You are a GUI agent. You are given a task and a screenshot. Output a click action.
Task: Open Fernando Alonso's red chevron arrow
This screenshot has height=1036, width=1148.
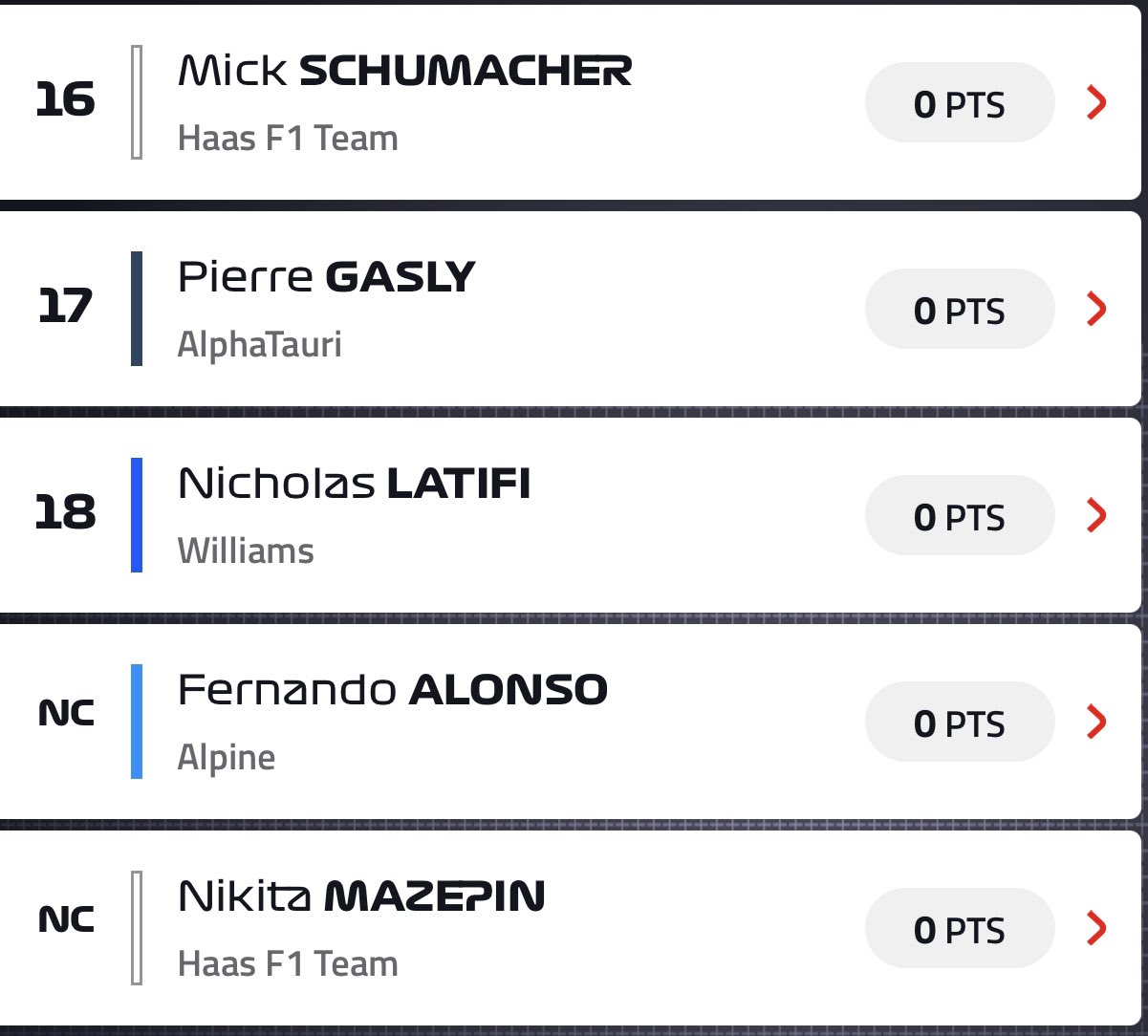pyautogui.click(x=1097, y=722)
